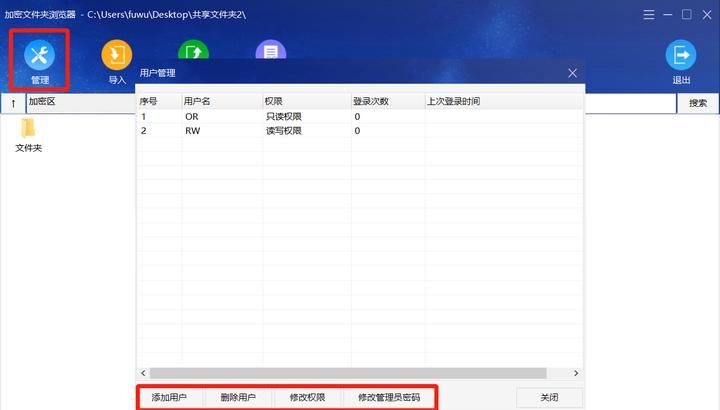
Task: Click the sequence number 1 cell
Action: click(144, 117)
